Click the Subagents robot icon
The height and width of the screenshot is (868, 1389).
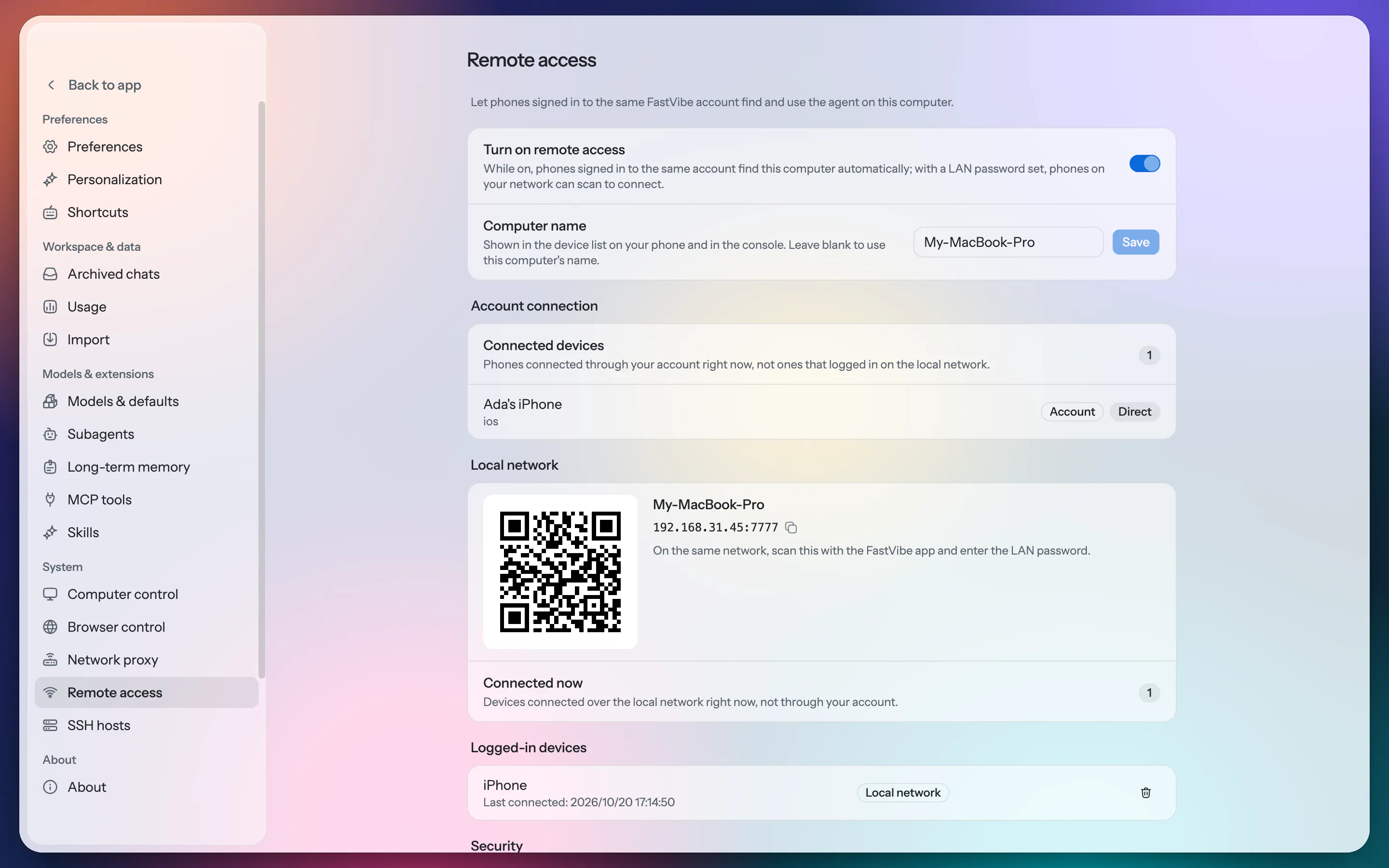click(51, 434)
